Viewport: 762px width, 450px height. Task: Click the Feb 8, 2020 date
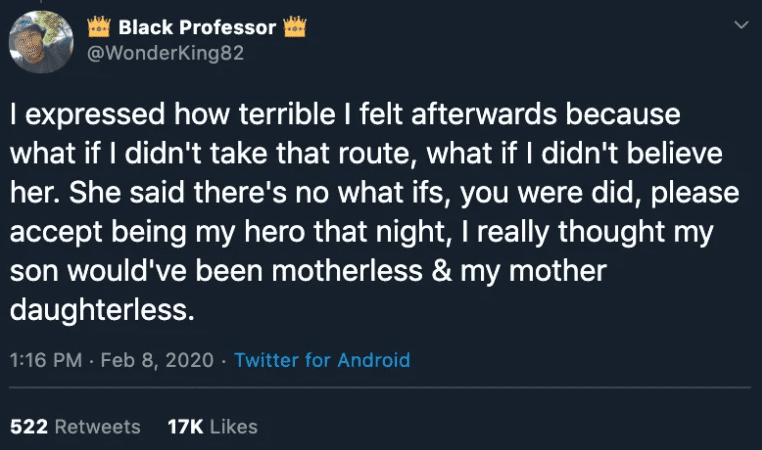pos(157,360)
